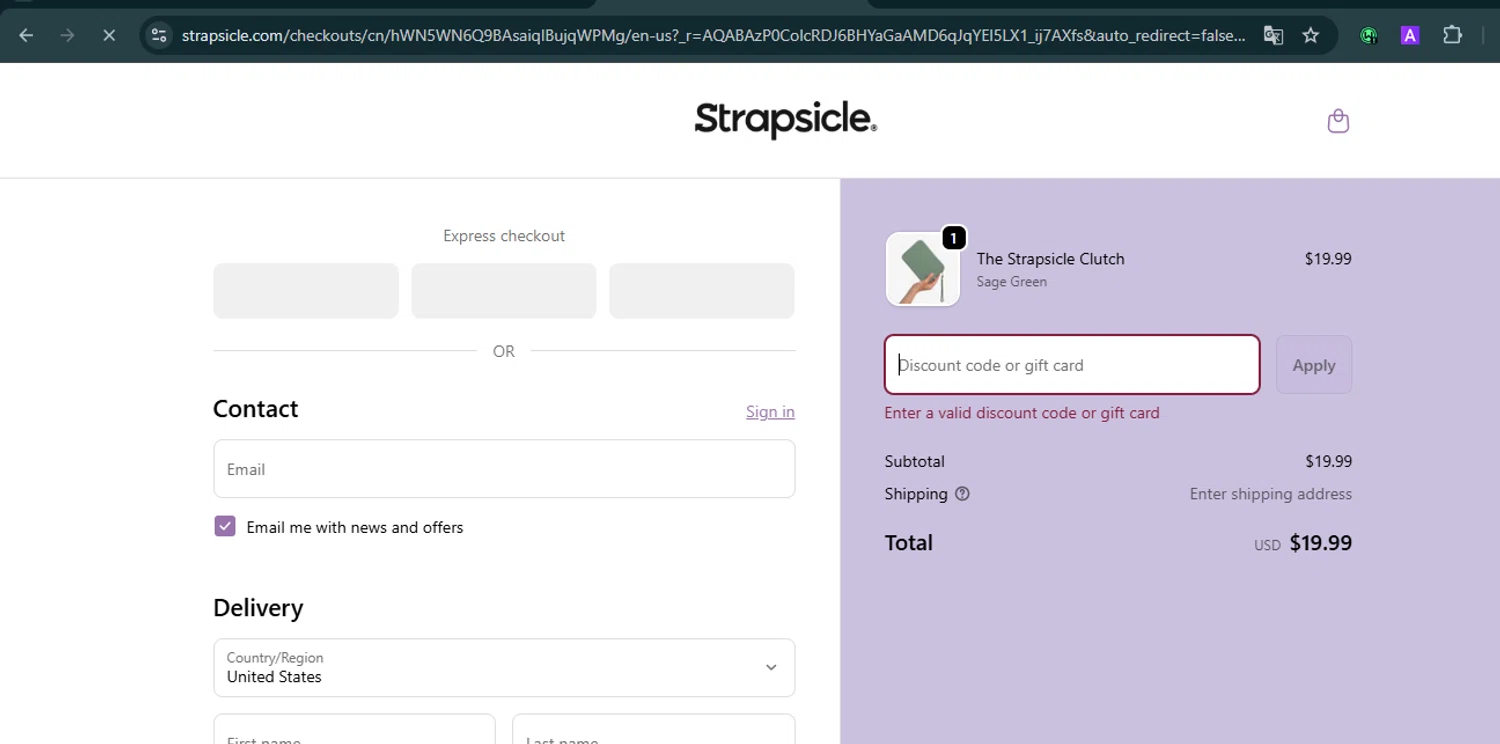The height and width of the screenshot is (744, 1500).
Task: Go back to the previous page
Action: (x=27, y=35)
